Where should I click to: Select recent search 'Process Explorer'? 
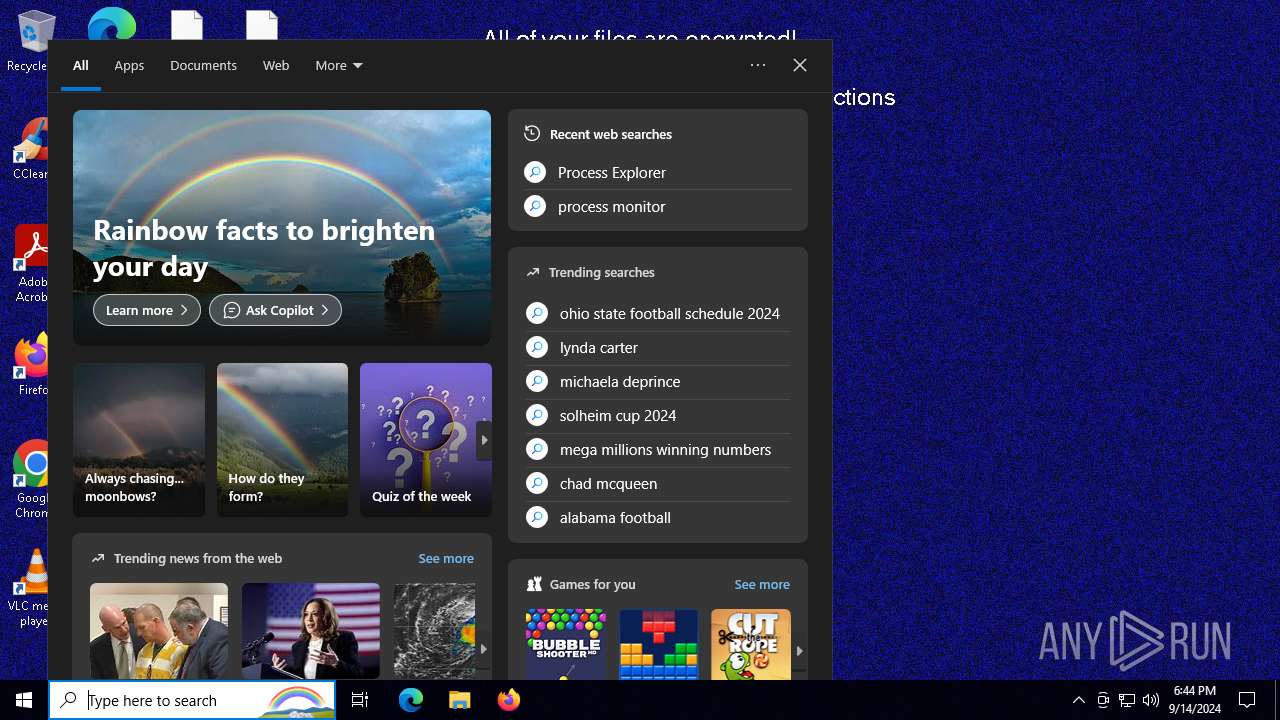pos(658,172)
